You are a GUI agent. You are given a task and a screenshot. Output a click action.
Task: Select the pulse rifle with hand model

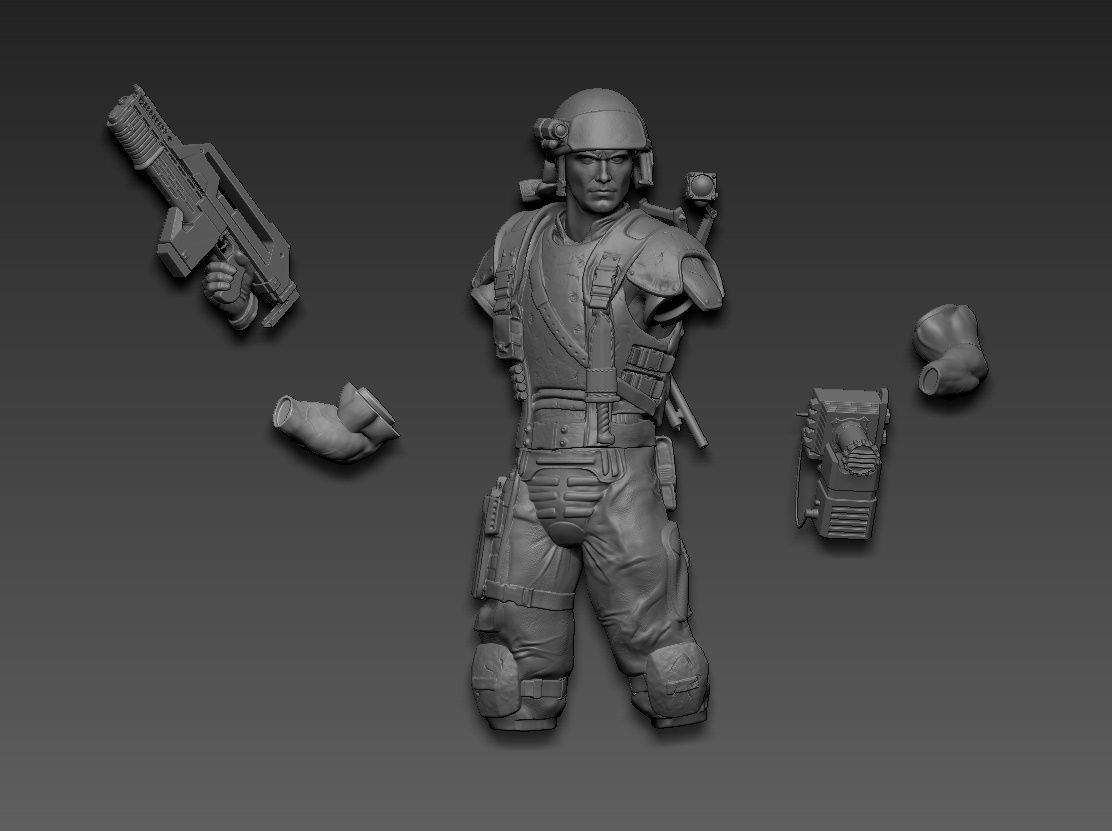click(x=203, y=208)
